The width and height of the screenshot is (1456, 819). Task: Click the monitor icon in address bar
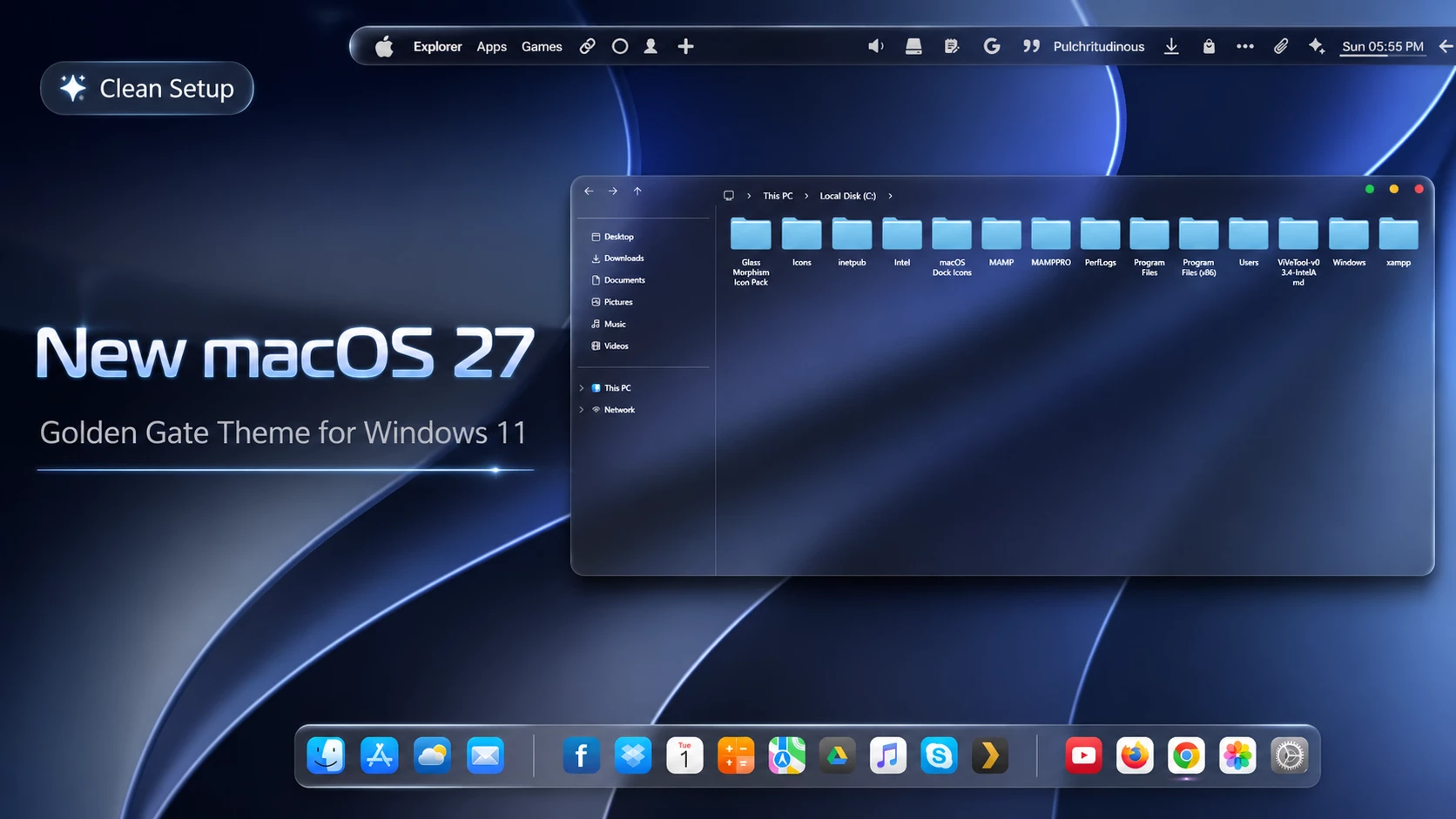[729, 196]
